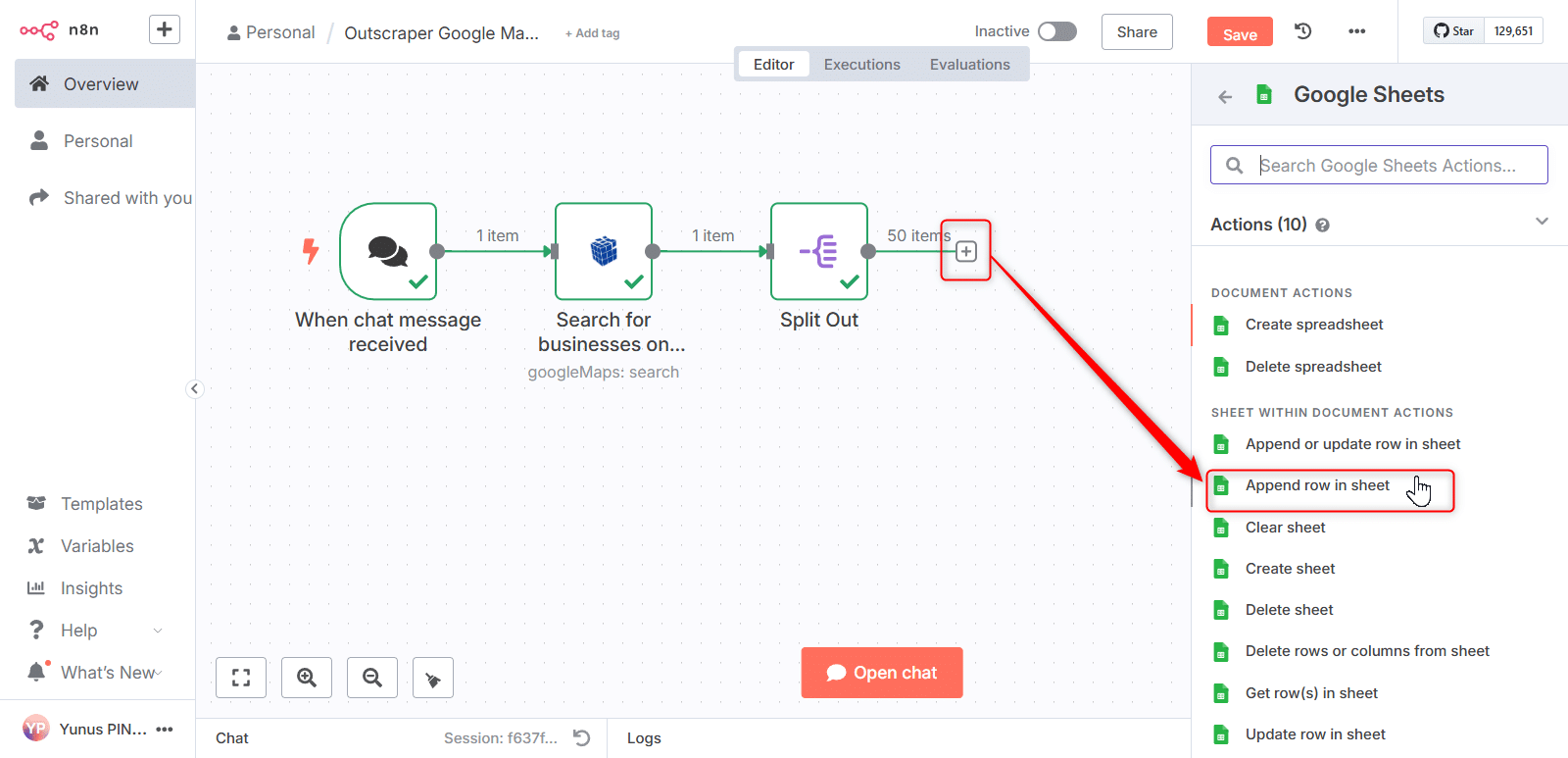Expand the Help menu
This screenshot has height=758, width=1568.
point(95,631)
